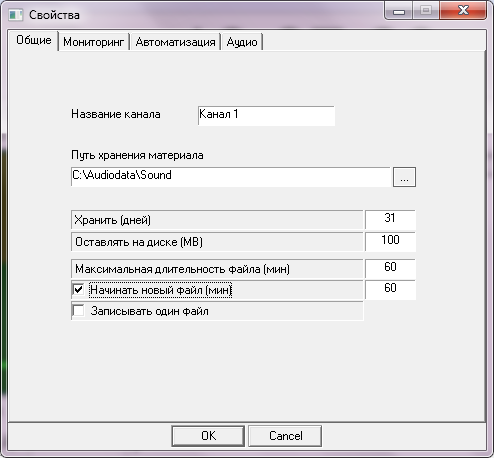Image resolution: width=494 pixels, height=458 pixels.
Task: Focus the Название канала text field
Action: pos(266,116)
